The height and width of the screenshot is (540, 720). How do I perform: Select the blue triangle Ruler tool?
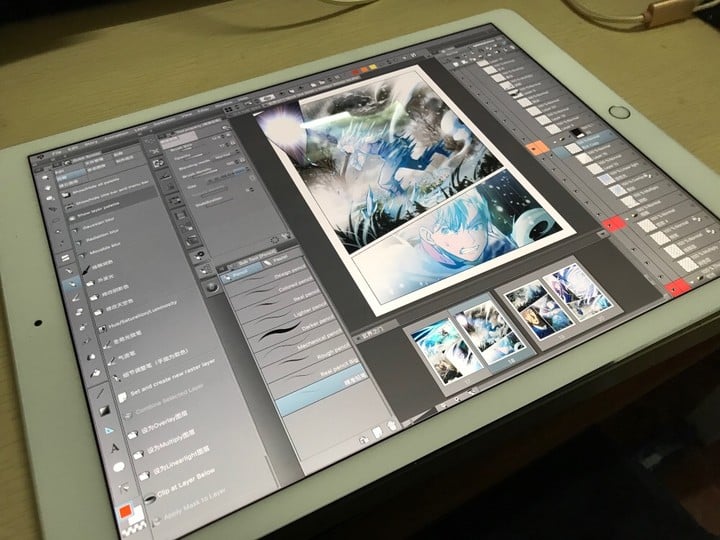click(109, 430)
